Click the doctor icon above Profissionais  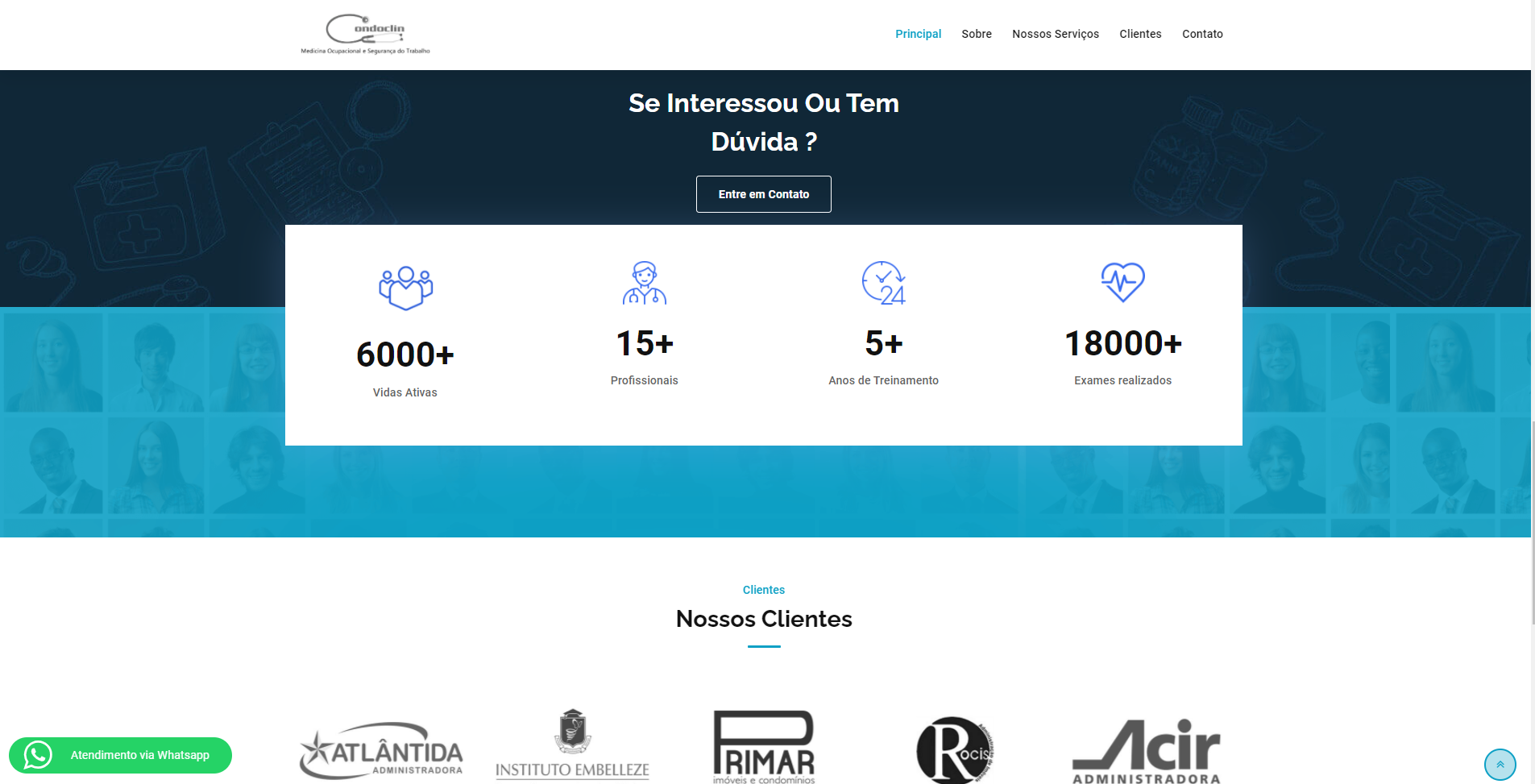coord(644,283)
